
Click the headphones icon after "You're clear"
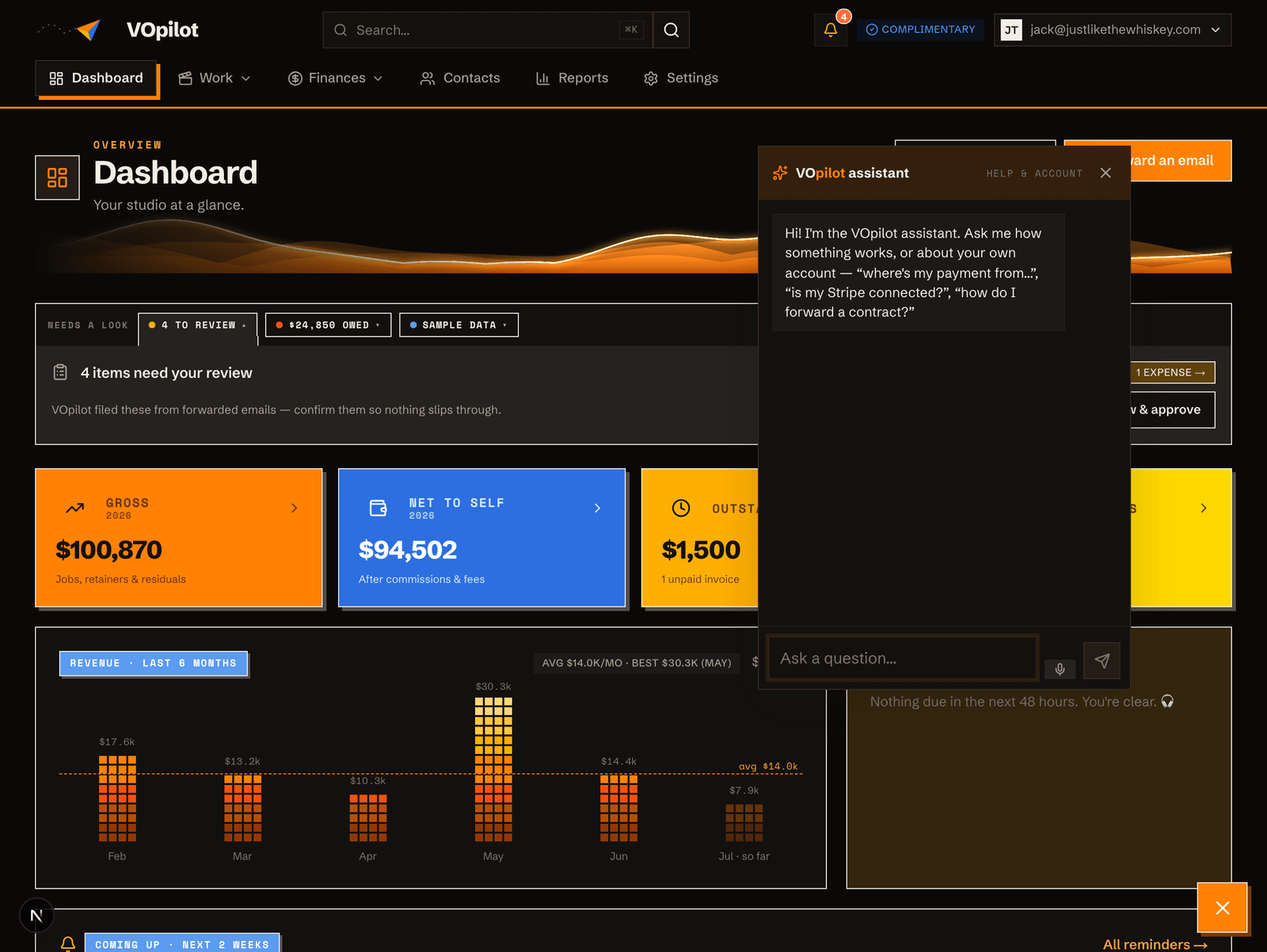click(1167, 702)
